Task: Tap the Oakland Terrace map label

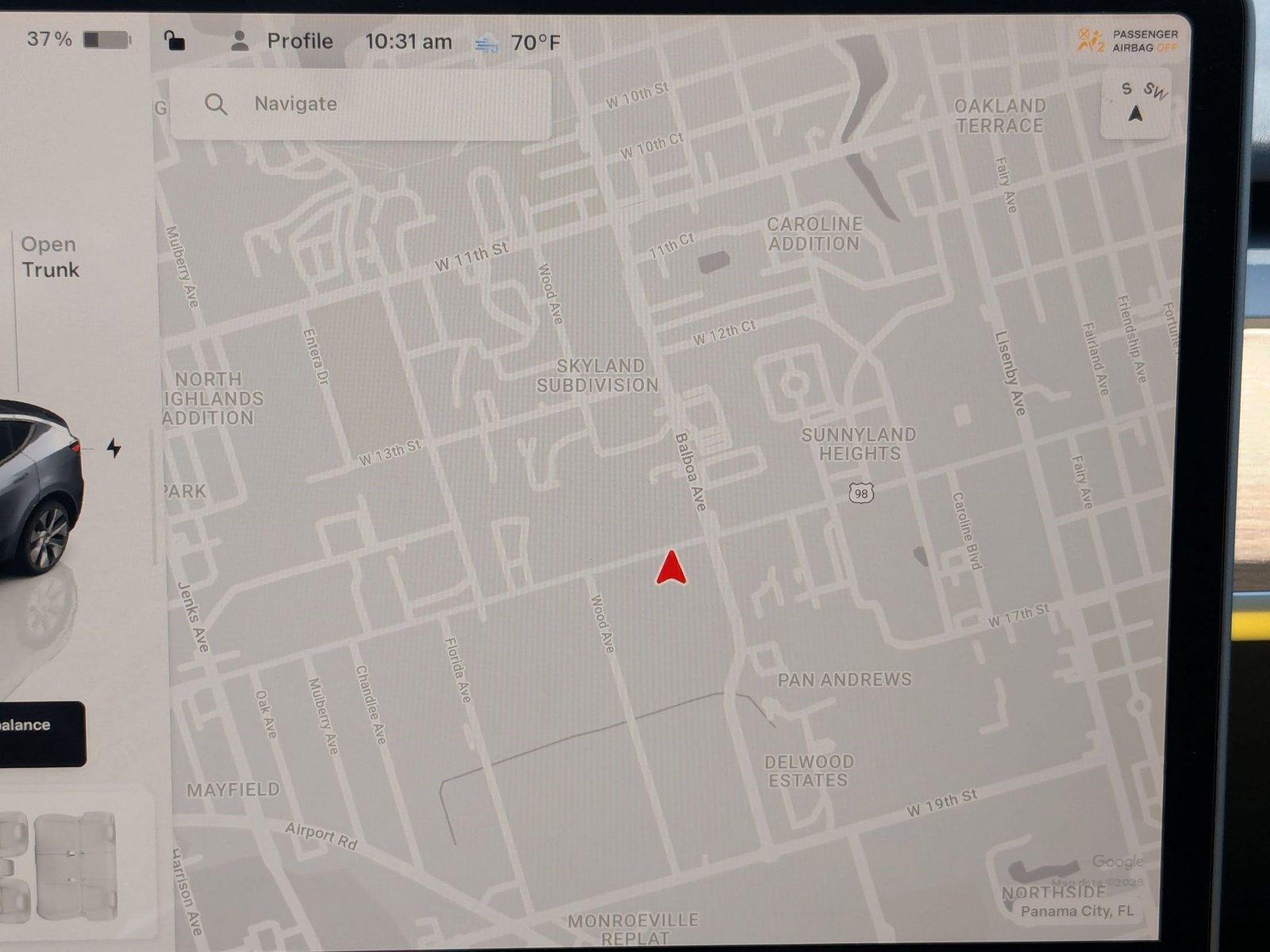Action: [x=1000, y=116]
